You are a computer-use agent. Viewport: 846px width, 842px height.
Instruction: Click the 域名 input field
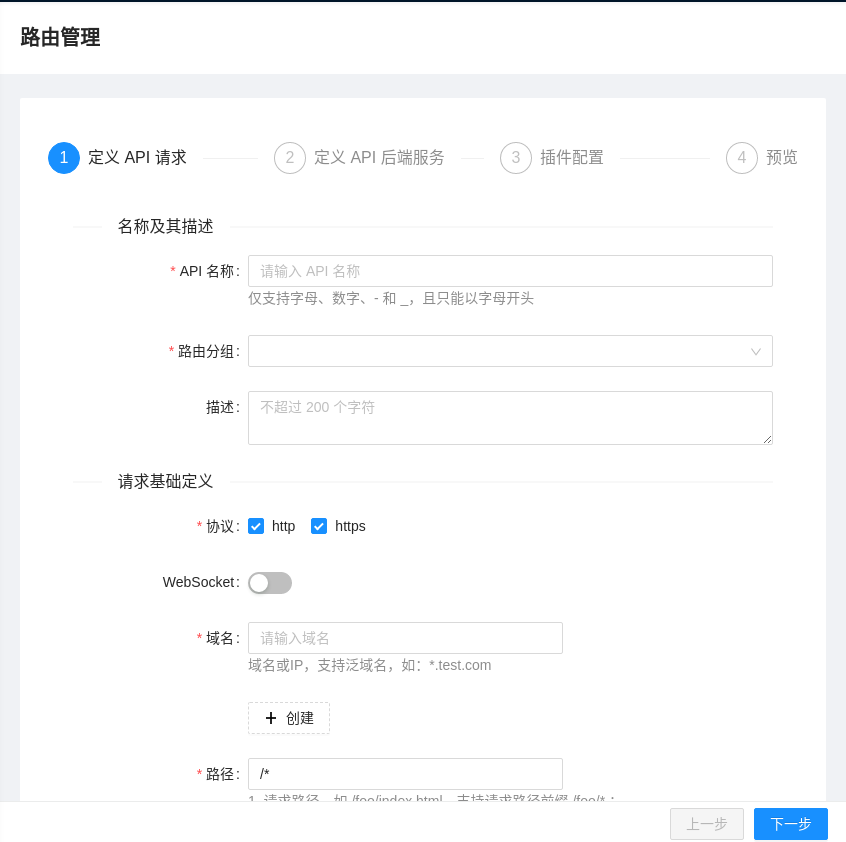405,637
